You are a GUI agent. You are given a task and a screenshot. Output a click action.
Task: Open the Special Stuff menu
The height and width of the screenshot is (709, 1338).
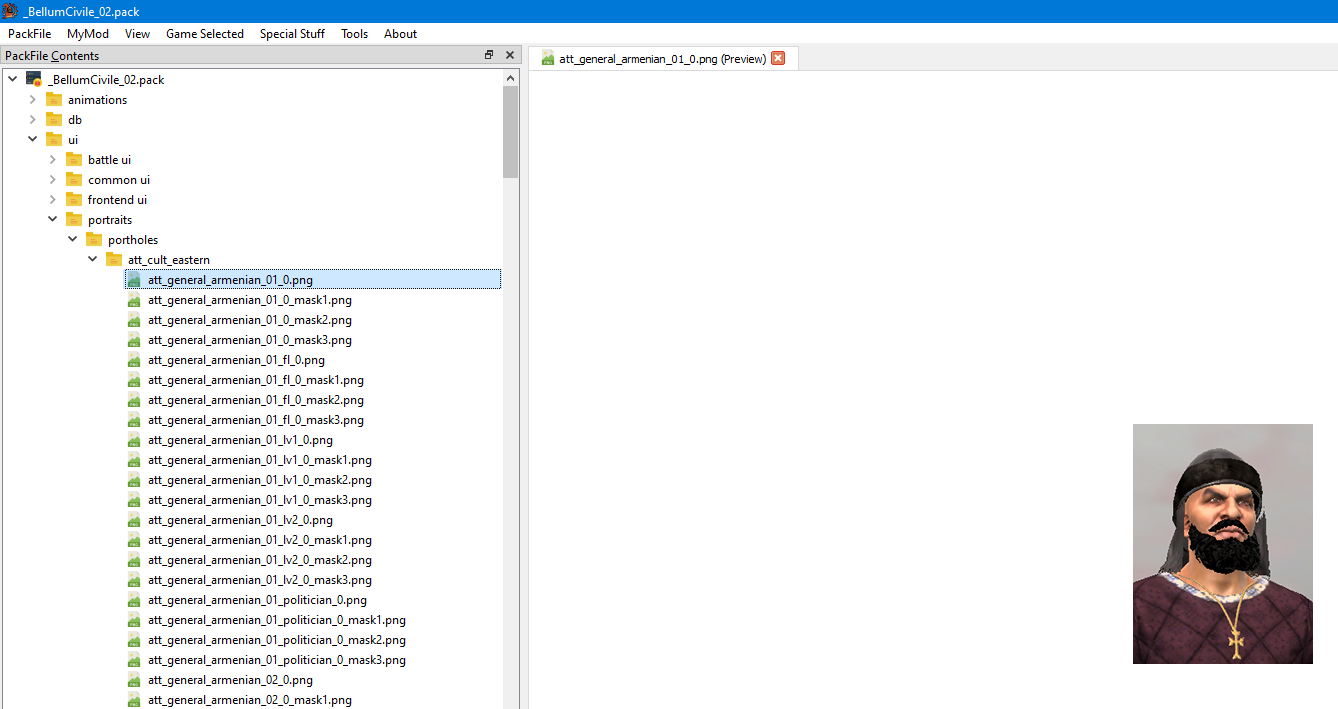click(x=292, y=33)
